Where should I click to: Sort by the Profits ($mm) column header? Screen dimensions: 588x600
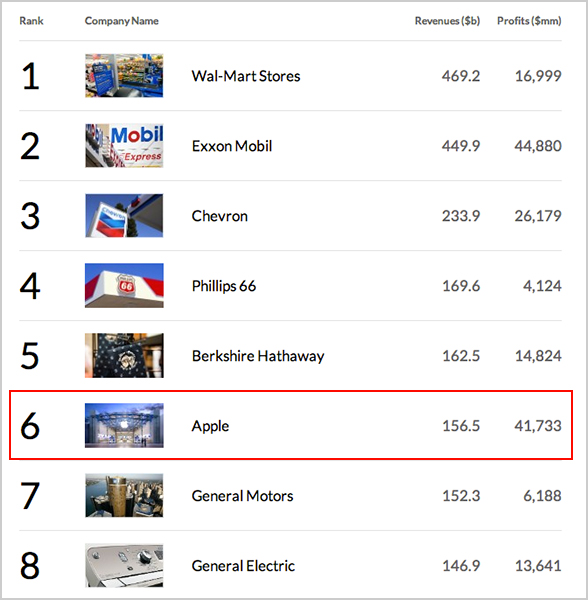click(x=529, y=21)
